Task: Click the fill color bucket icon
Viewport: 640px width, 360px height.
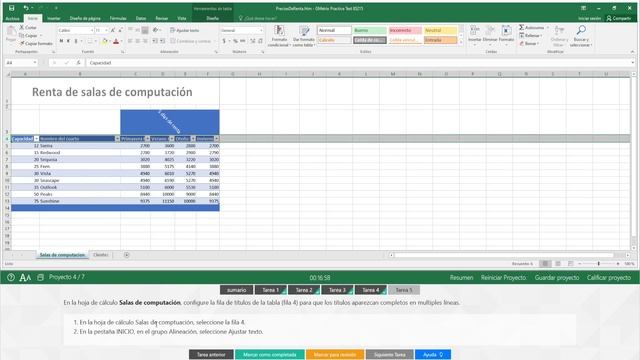Action: pyautogui.click(x=104, y=41)
